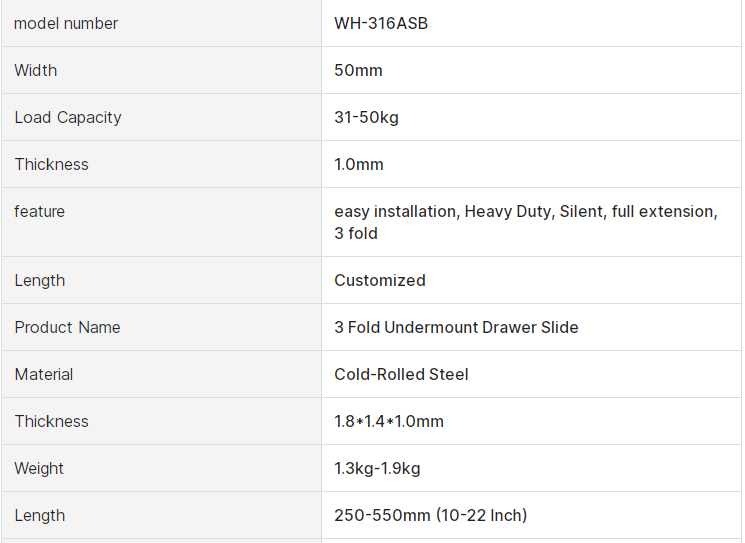Click the 'Load Capacity' label

[68, 117]
